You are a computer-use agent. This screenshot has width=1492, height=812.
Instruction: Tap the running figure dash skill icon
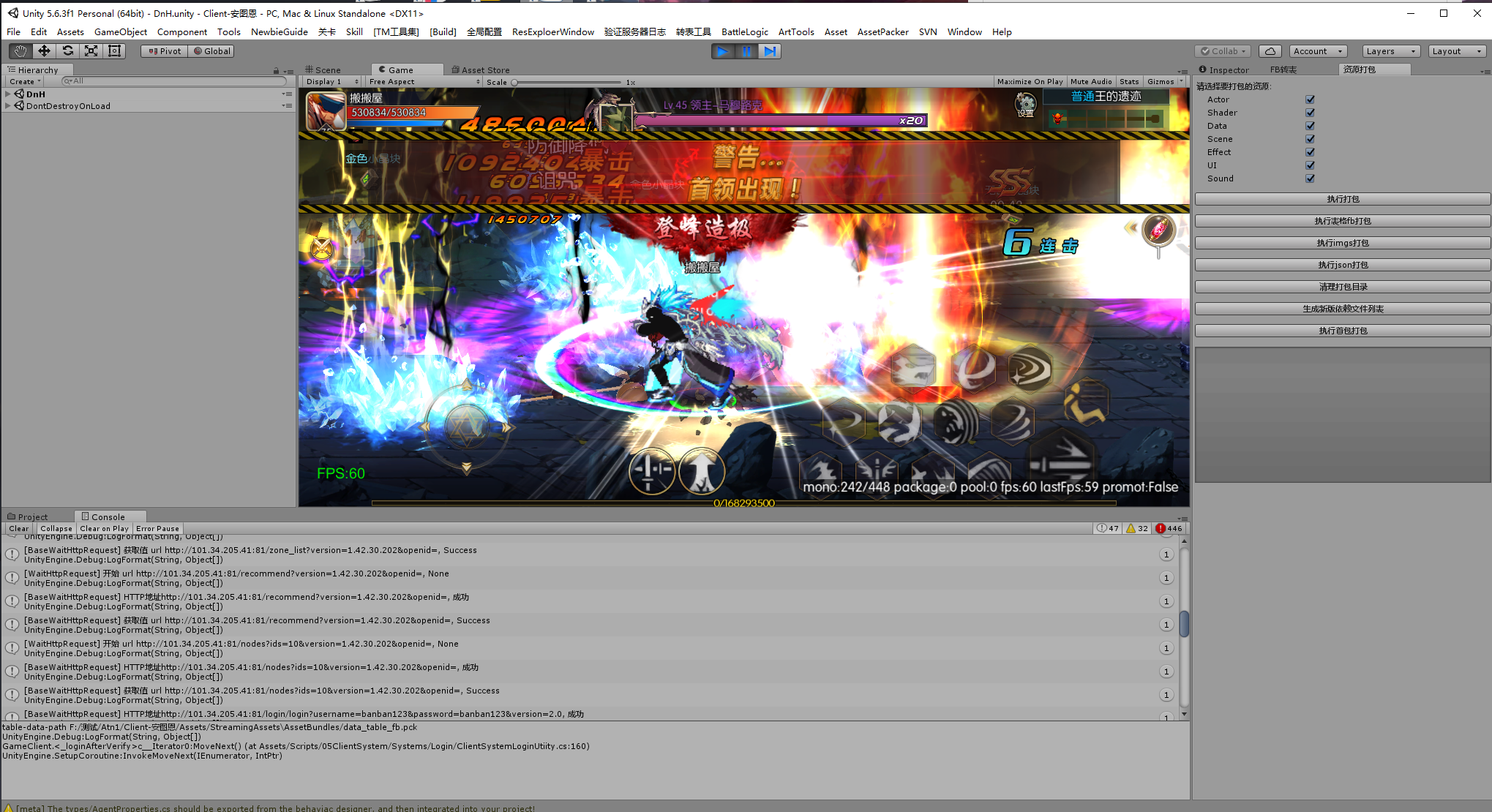[1086, 401]
